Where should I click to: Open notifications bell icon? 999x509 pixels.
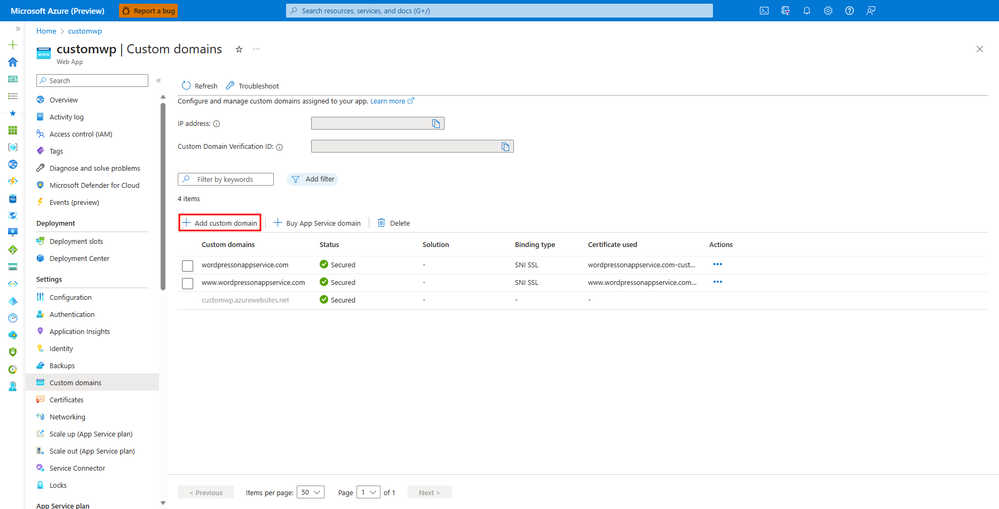tap(807, 11)
